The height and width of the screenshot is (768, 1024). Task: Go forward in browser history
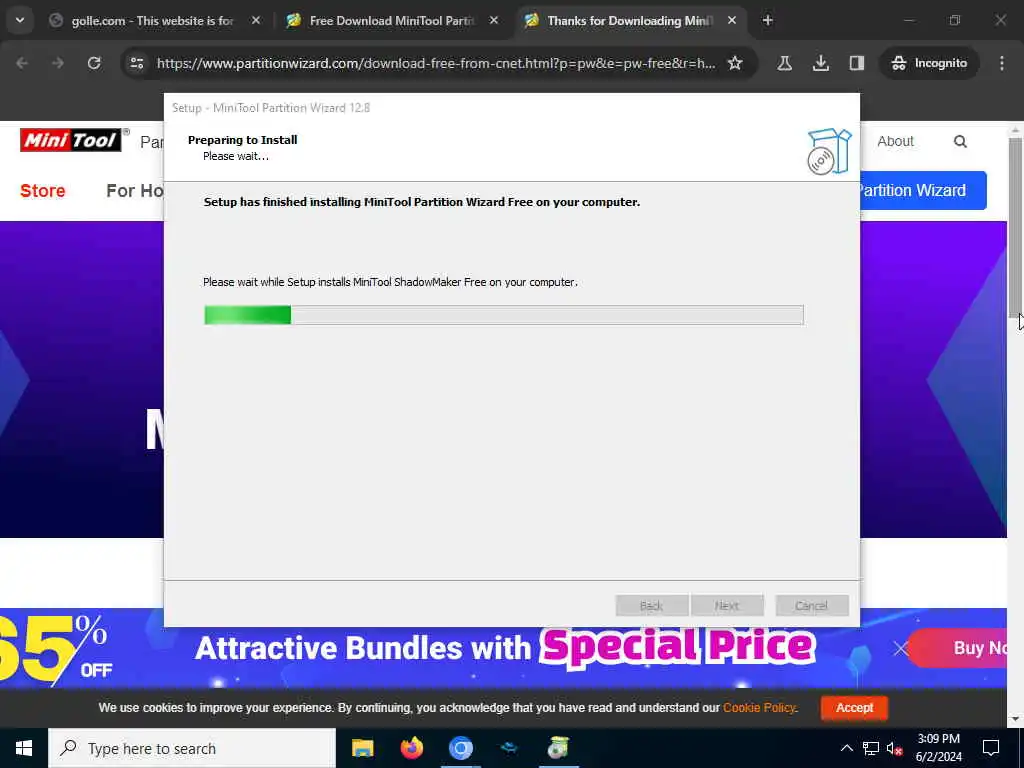(x=58, y=63)
